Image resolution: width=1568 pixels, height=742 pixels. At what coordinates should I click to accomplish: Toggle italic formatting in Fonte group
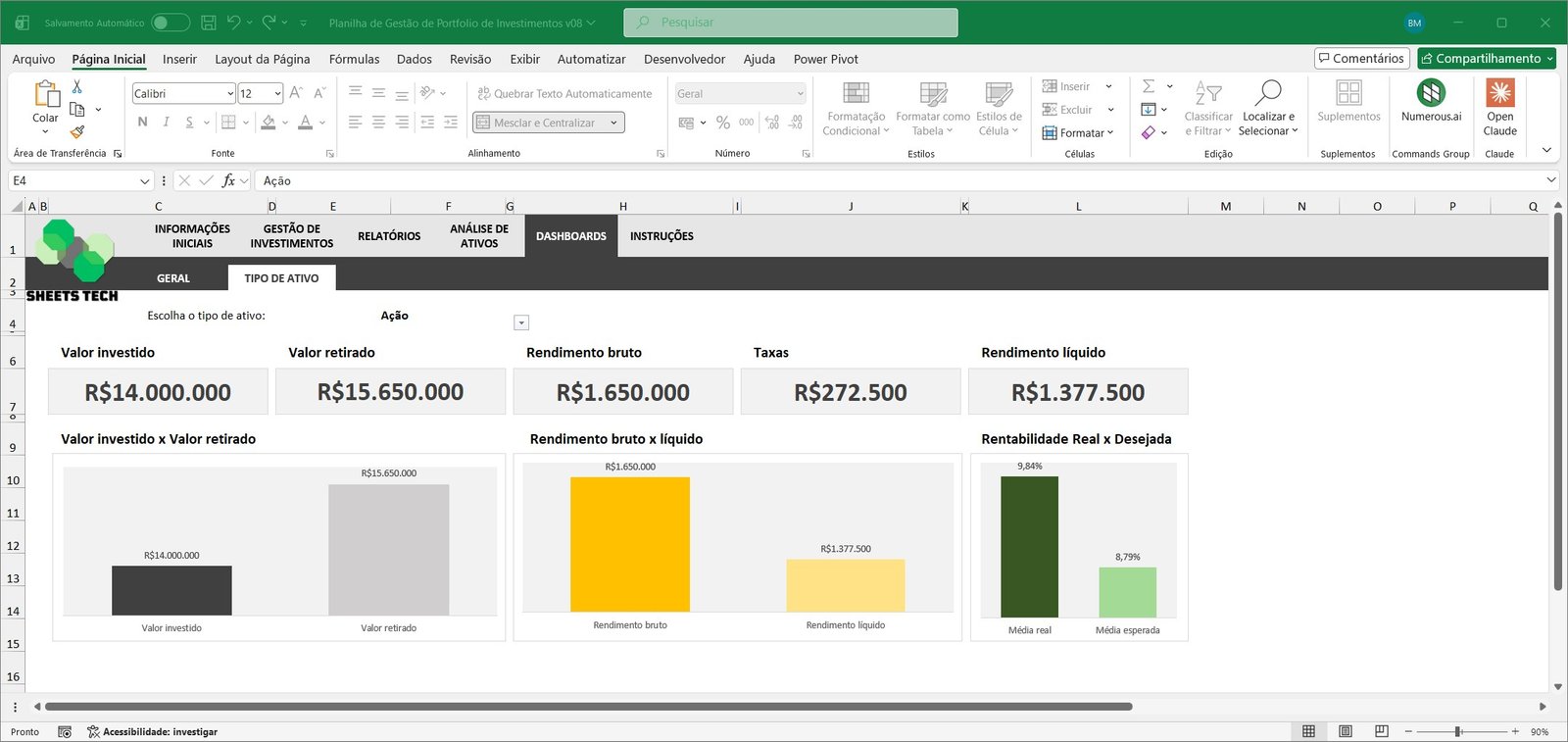point(166,123)
